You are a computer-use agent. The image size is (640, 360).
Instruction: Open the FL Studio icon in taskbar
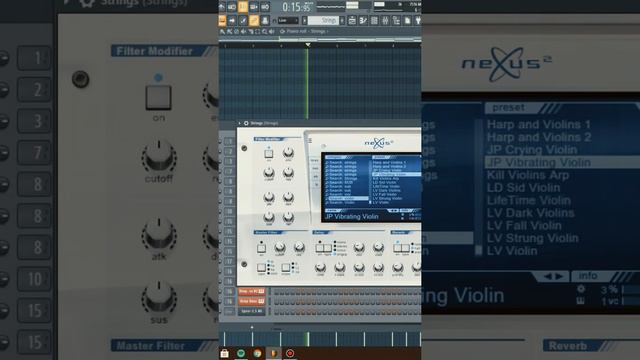[273, 353]
